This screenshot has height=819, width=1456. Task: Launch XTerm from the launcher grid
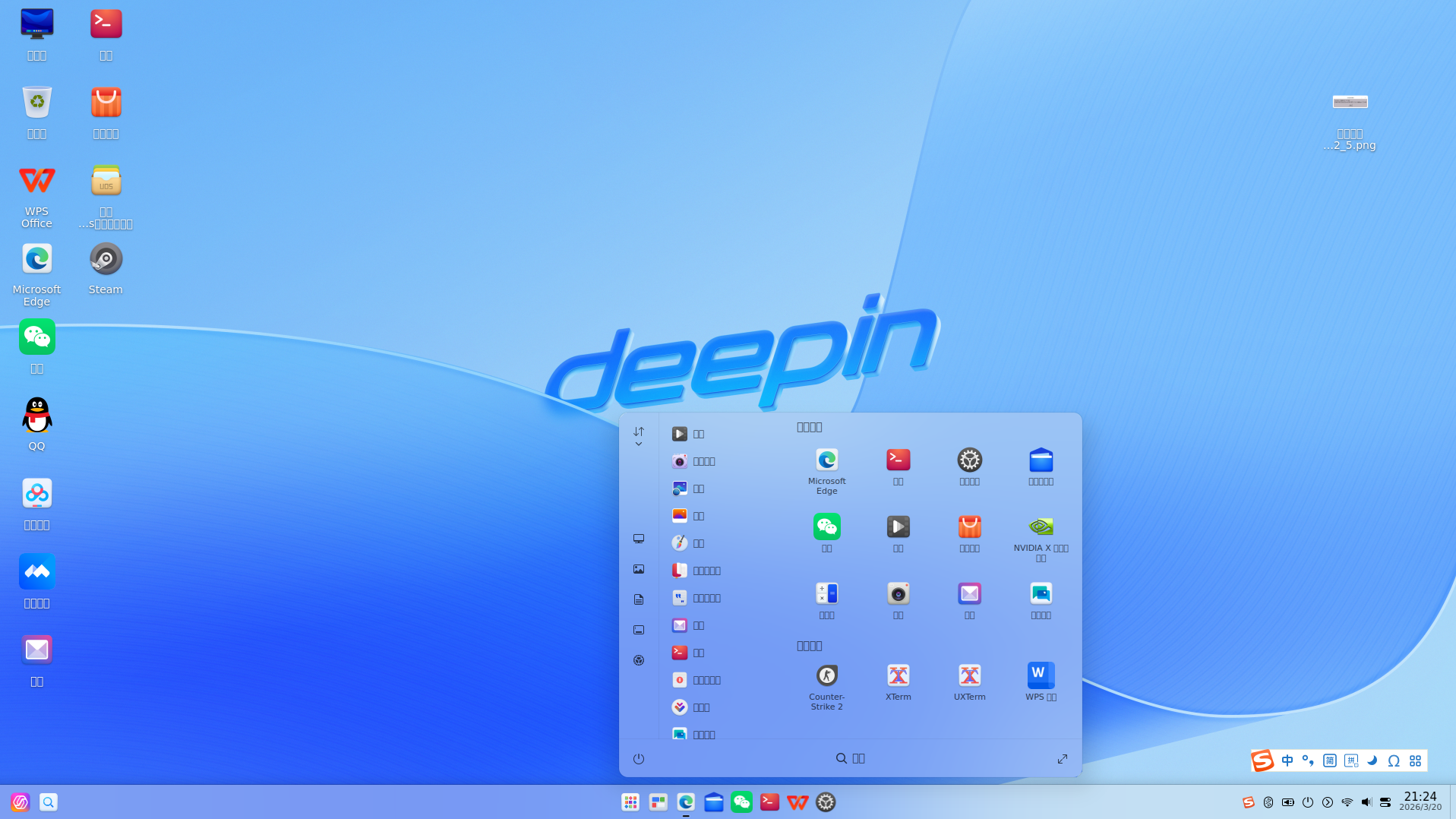click(898, 676)
